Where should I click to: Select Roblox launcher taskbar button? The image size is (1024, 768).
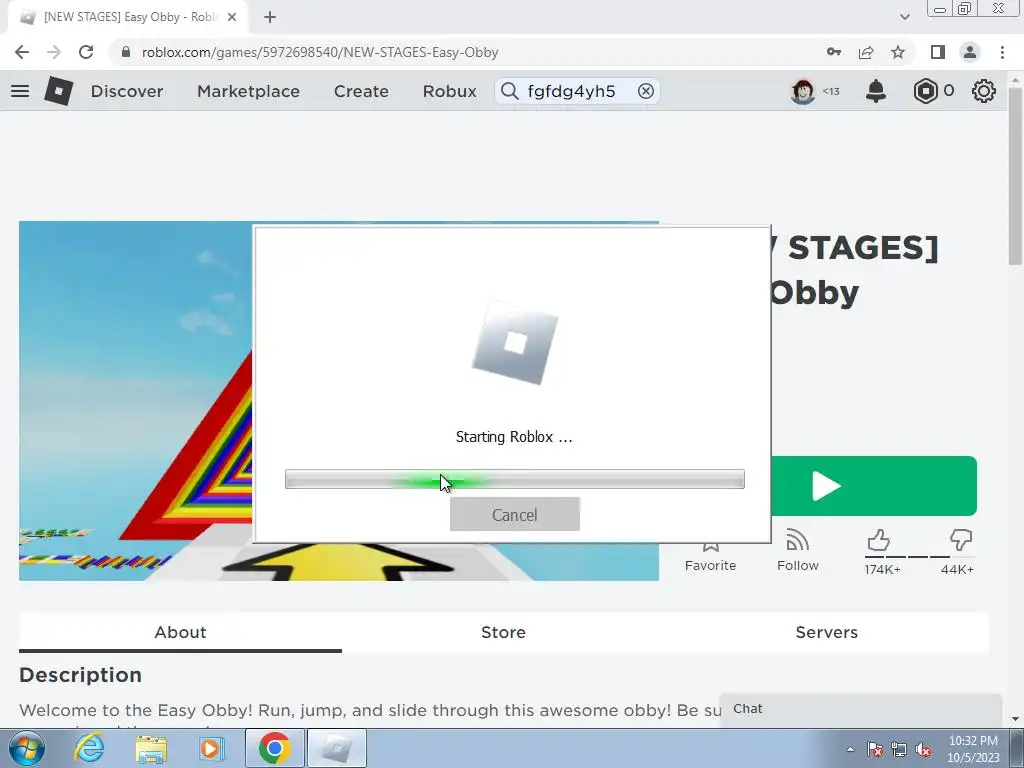click(337, 748)
